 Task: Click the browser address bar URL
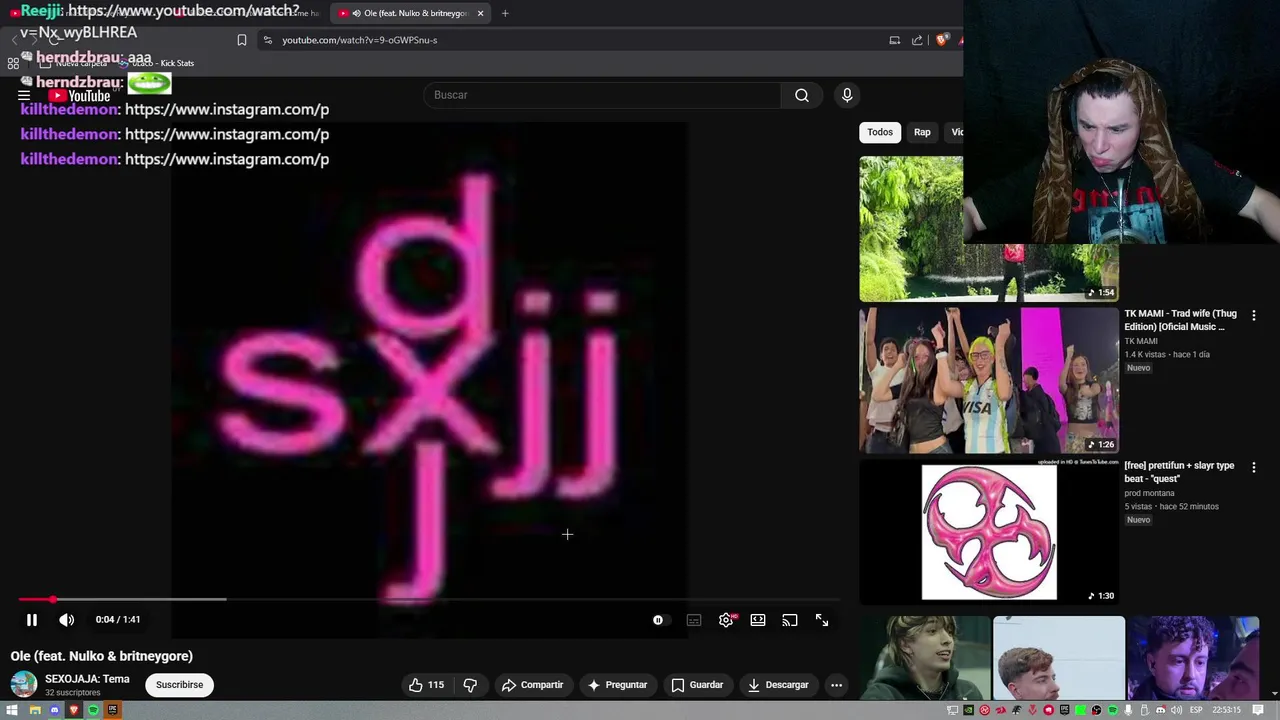point(359,40)
